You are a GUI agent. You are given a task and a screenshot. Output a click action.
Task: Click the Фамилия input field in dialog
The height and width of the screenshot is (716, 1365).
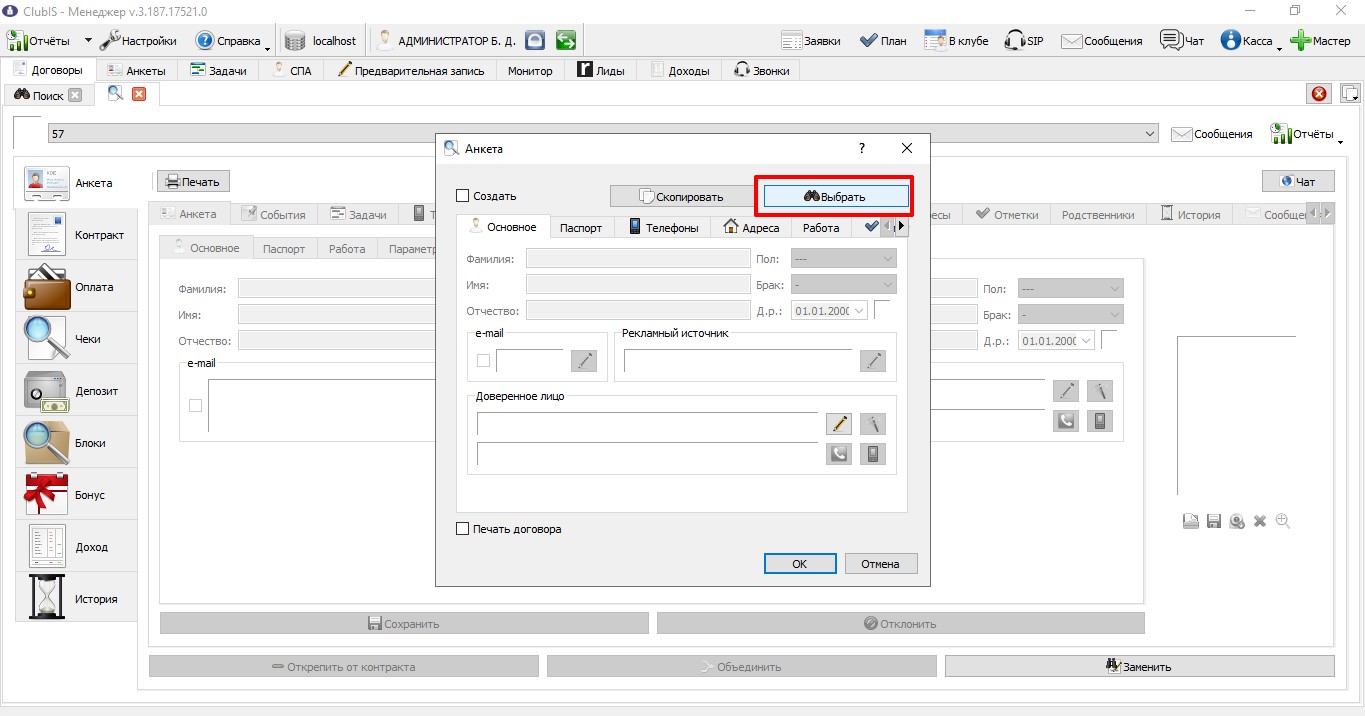tap(638, 258)
